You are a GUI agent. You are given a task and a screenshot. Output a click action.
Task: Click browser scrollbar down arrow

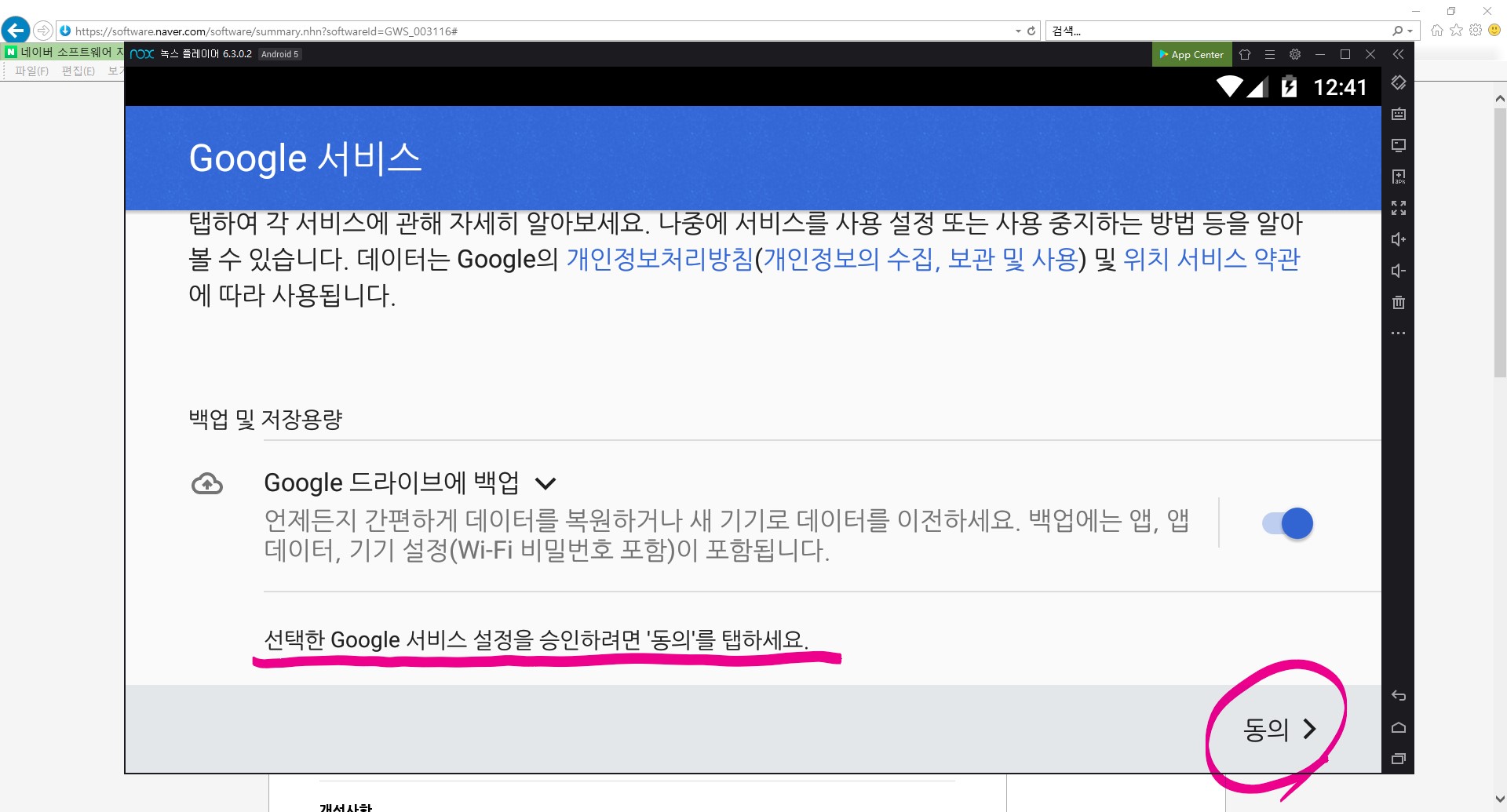coord(1500,799)
